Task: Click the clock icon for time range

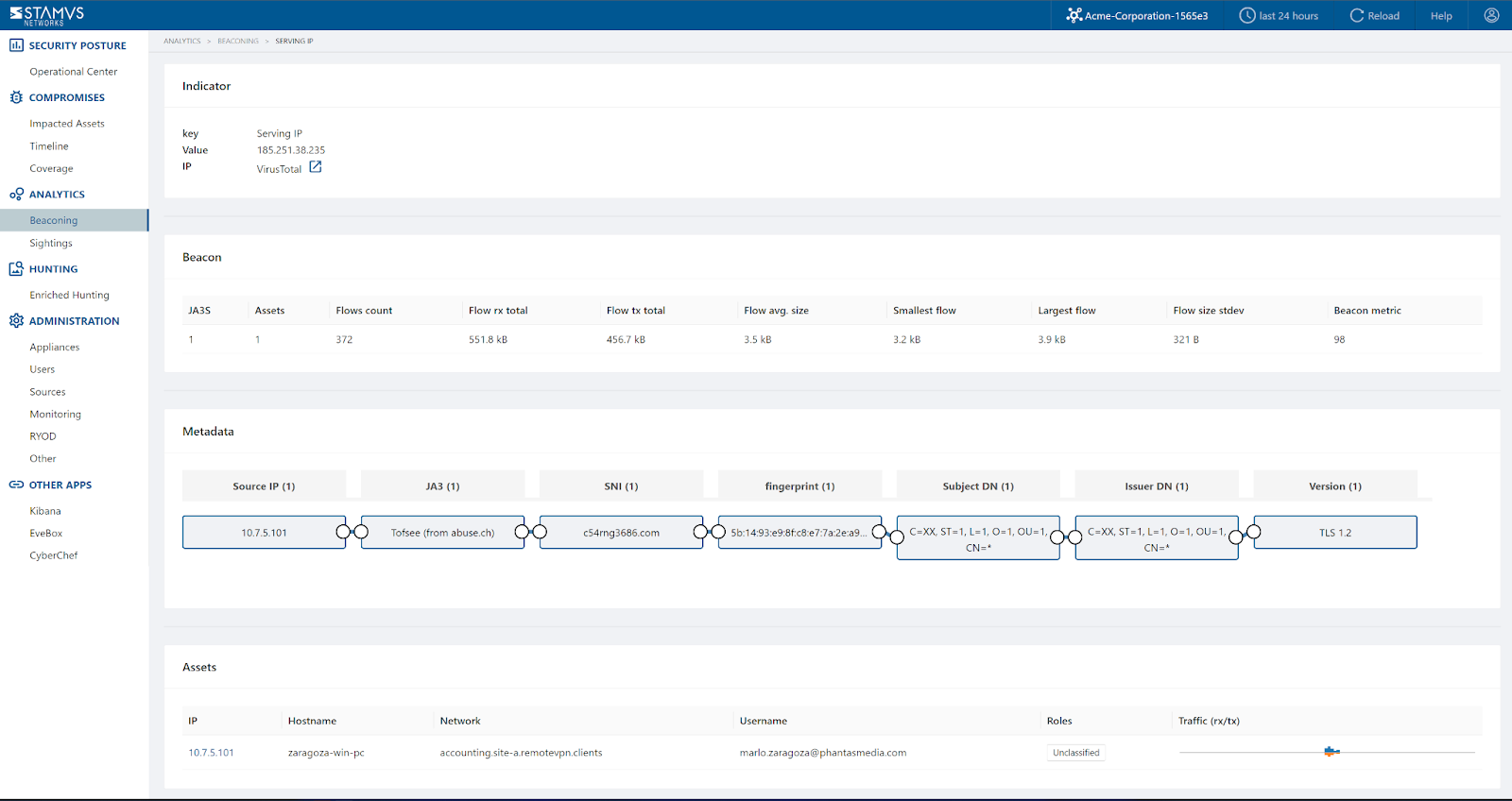Action: coord(1247,15)
